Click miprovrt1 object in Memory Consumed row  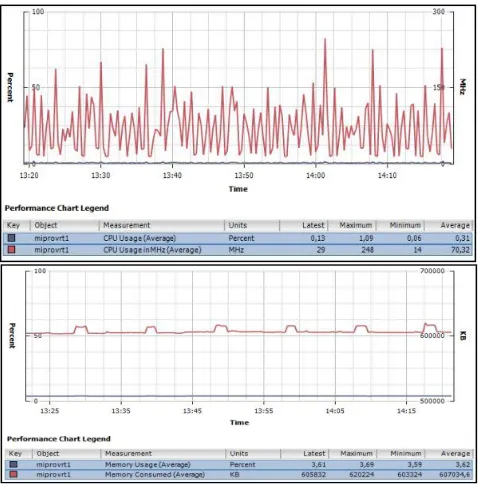click(x=53, y=474)
